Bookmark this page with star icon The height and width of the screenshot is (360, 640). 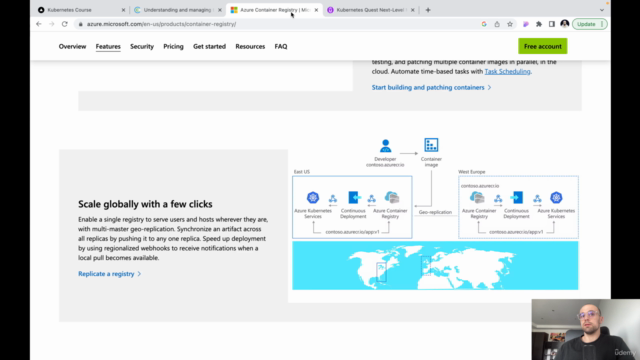coord(510,24)
